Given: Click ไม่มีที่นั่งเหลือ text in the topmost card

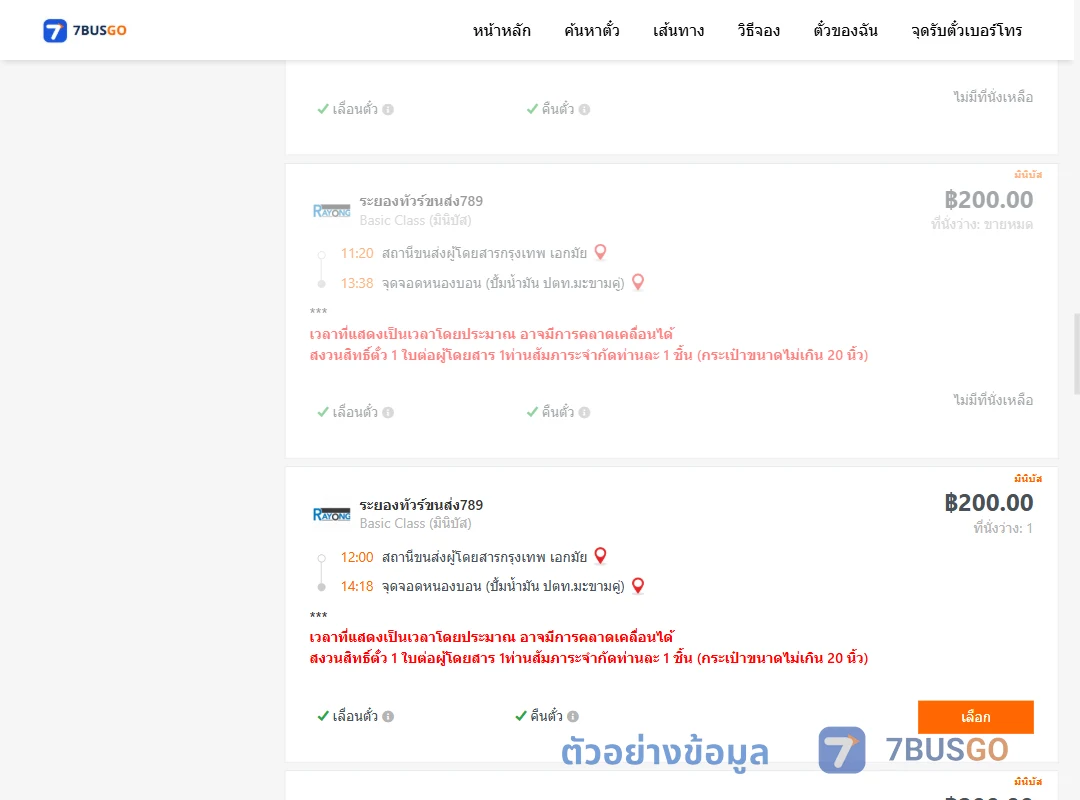Looking at the screenshot, I should pyautogui.click(x=993, y=97).
